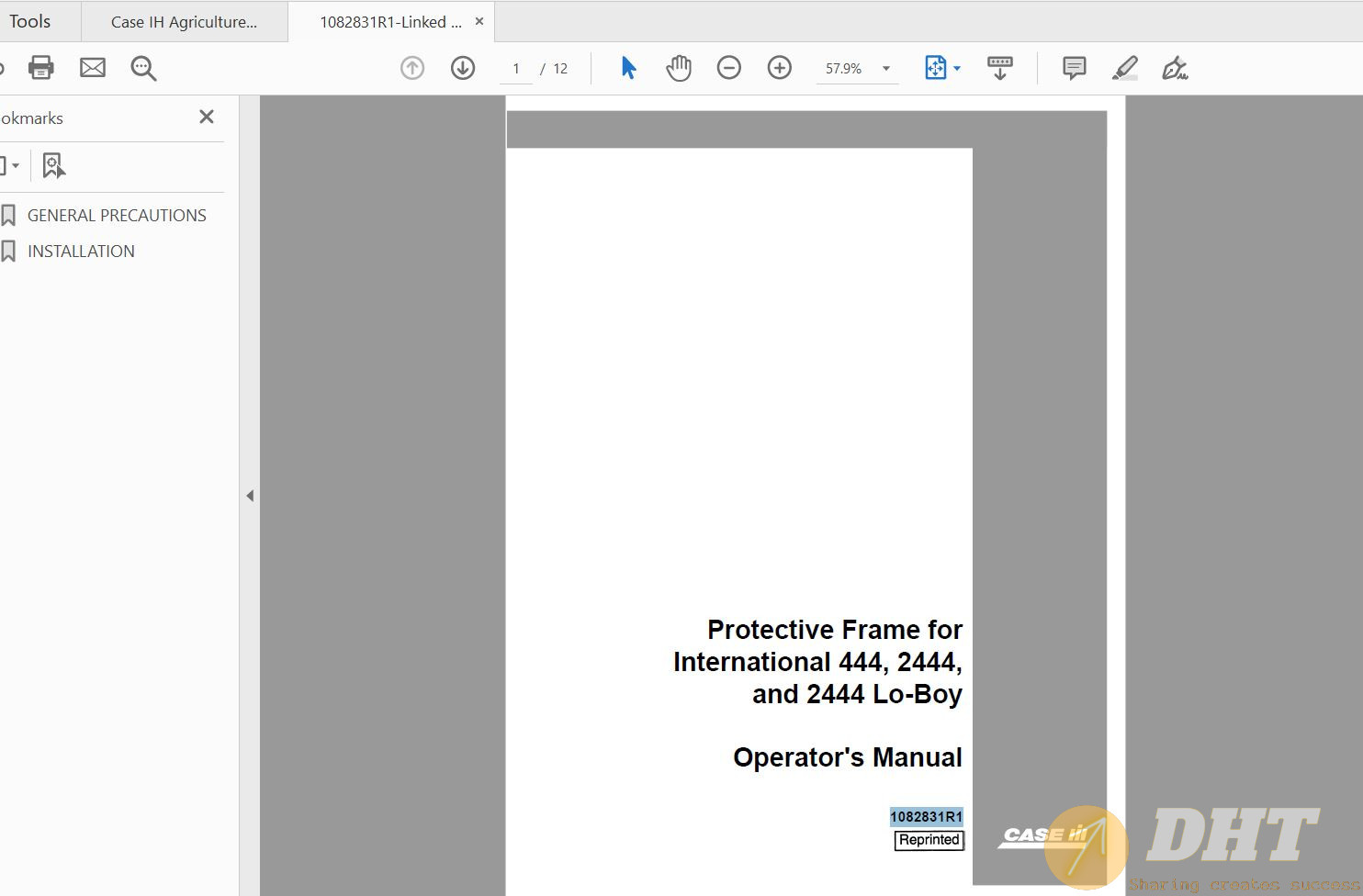Open the 57.9% zoom level dropdown

[886, 69]
